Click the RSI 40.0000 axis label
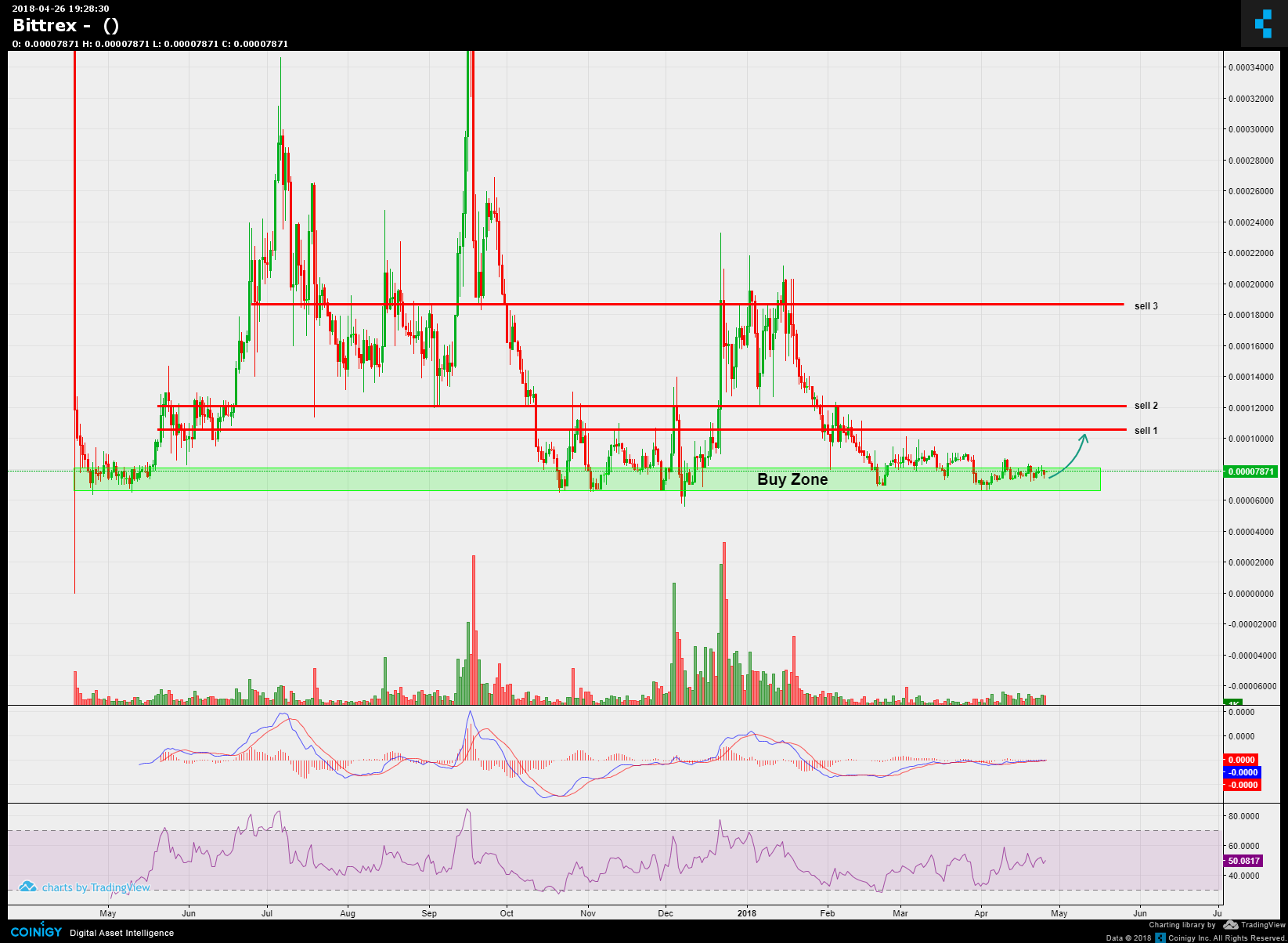This screenshot has height=943, width=1288. [x=1243, y=876]
